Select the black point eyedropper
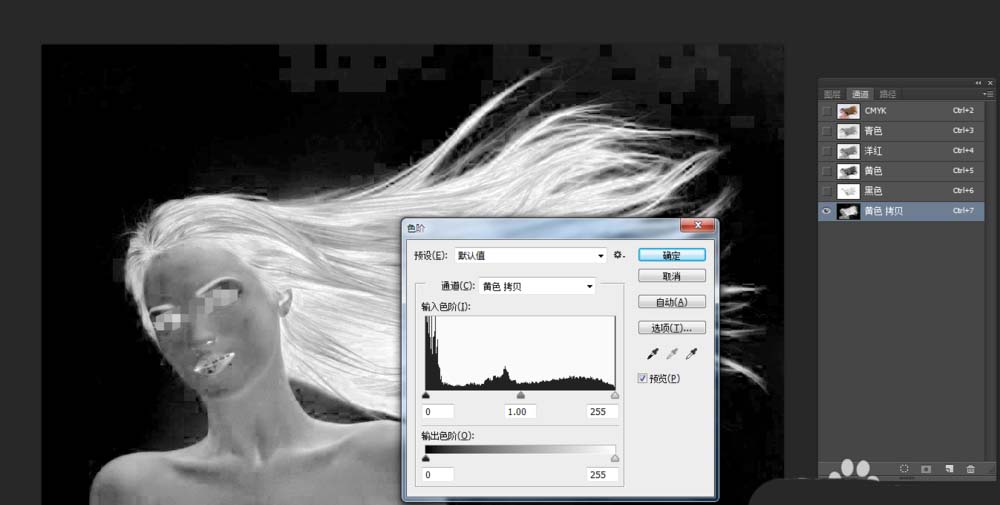 click(x=653, y=354)
